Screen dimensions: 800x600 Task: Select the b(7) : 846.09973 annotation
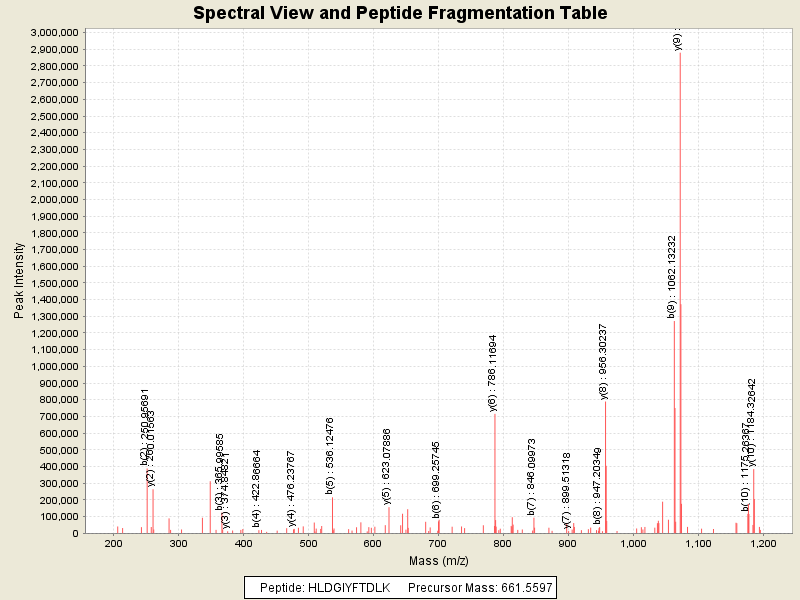(532, 476)
